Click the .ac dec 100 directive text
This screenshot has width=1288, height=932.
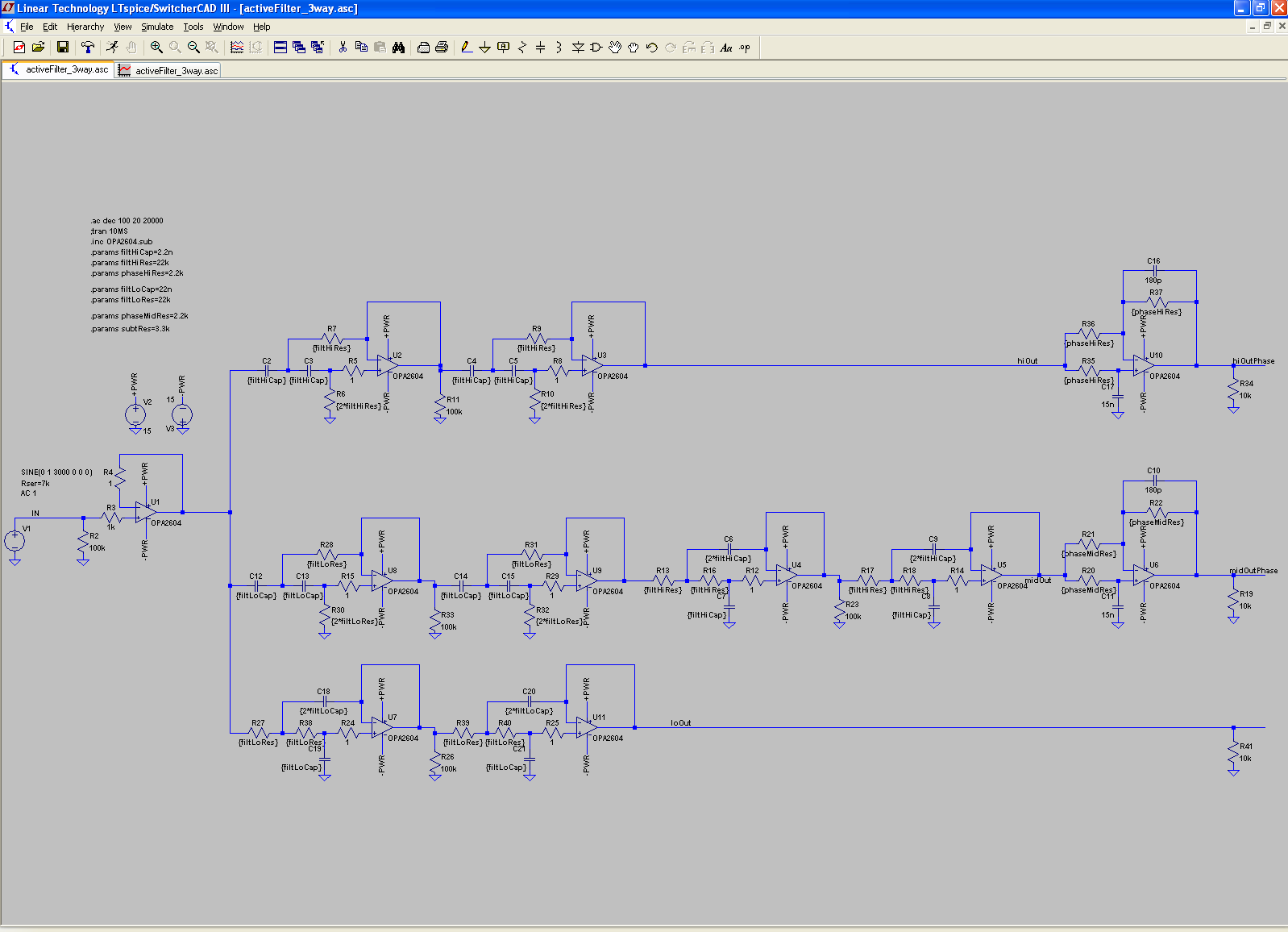click(x=127, y=220)
